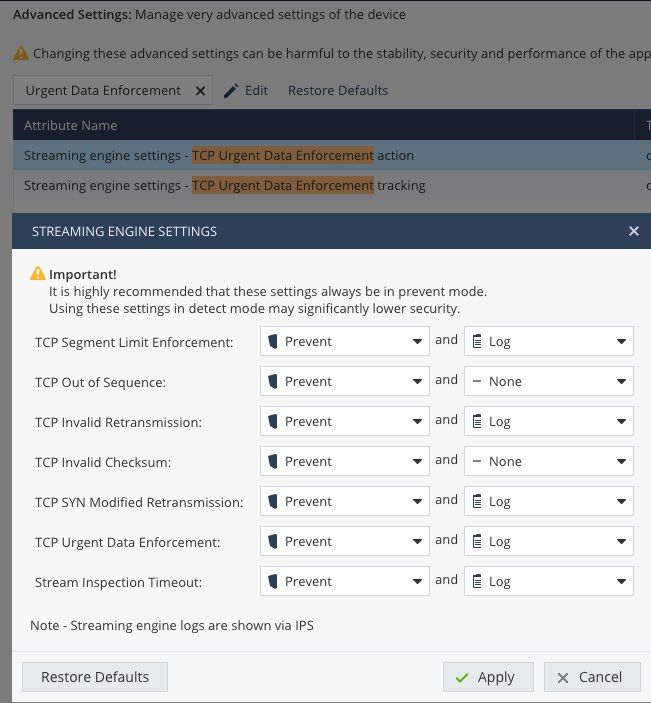Expand TCP Invalid Checksum action dropdown
This screenshot has height=703, width=651.
(x=345, y=461)
